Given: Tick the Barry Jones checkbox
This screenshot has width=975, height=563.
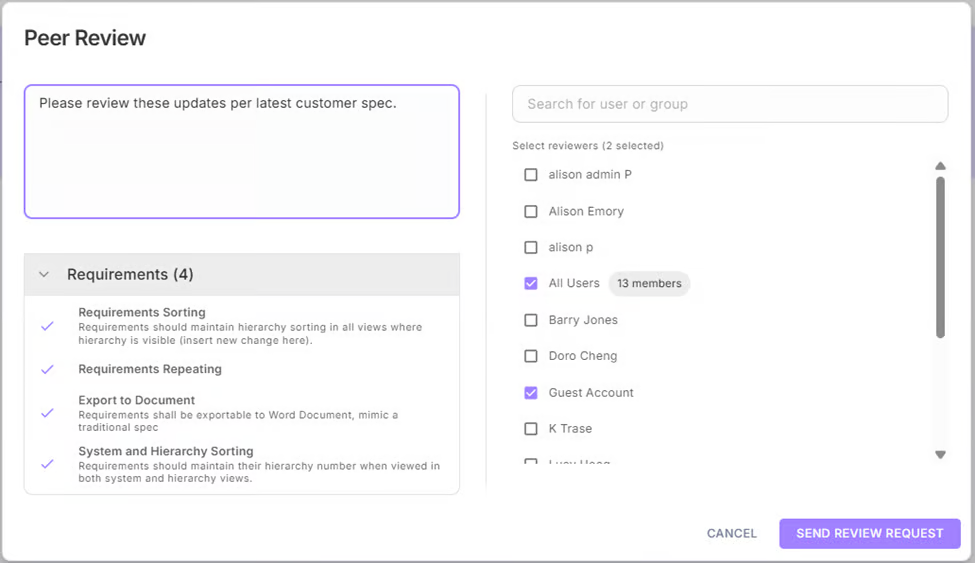Looking at the screenshot, I should (531, 320).
